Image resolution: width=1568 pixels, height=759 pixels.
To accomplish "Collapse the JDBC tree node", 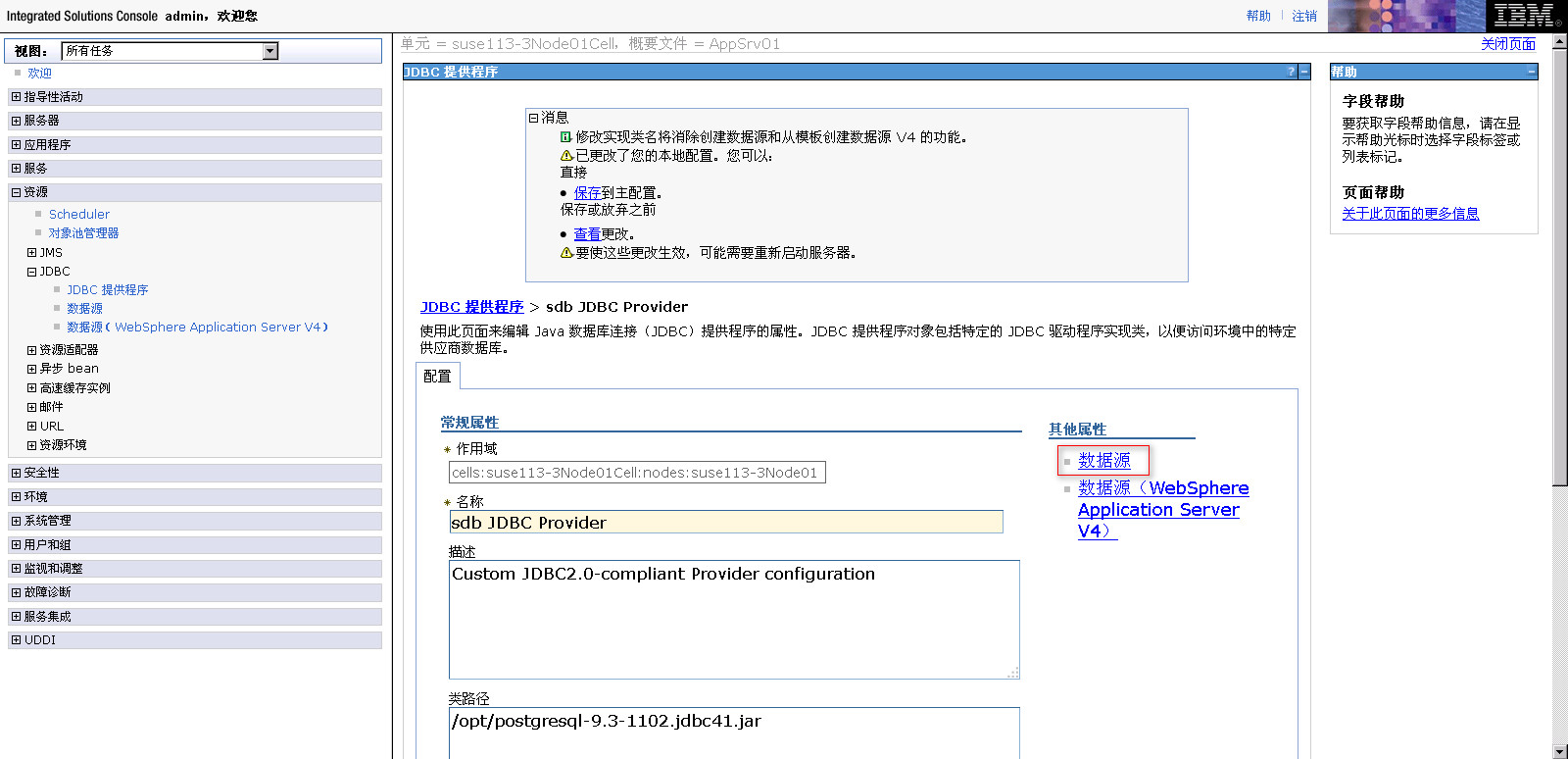I will 31,272.
